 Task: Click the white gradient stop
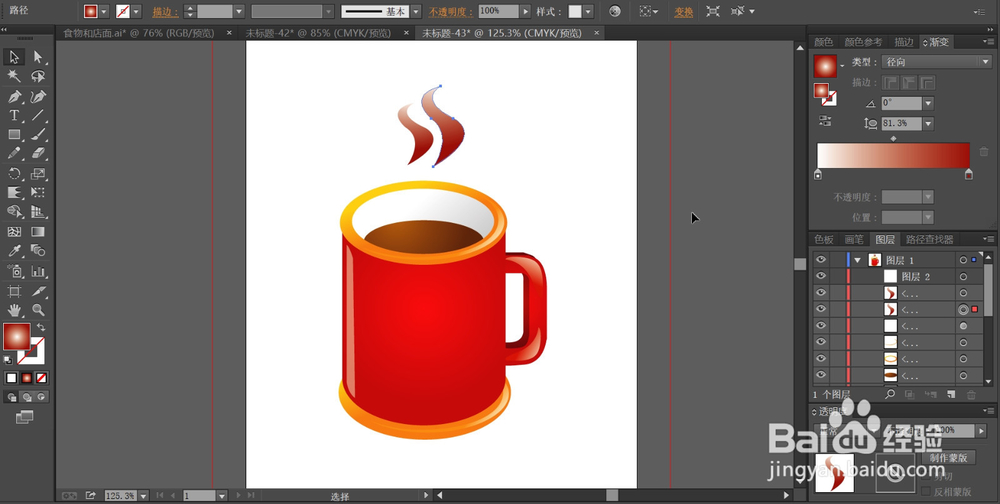(818, 175)
